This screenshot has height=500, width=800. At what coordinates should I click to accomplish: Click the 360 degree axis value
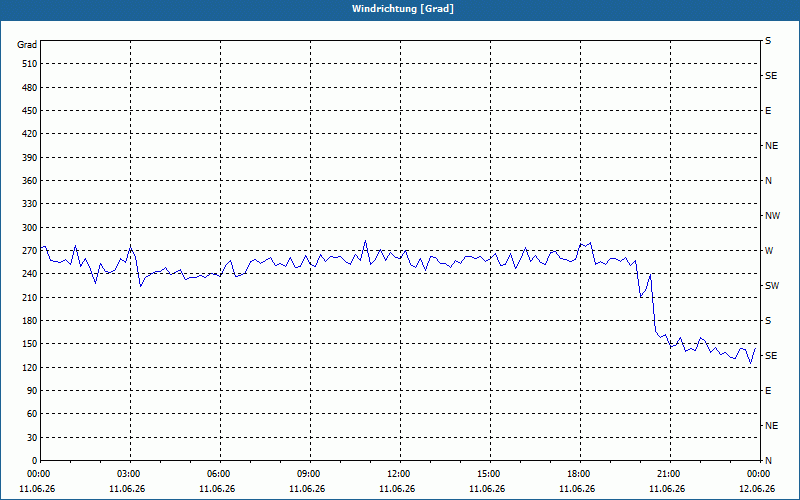pyautogui.click(x=30, y=181)
